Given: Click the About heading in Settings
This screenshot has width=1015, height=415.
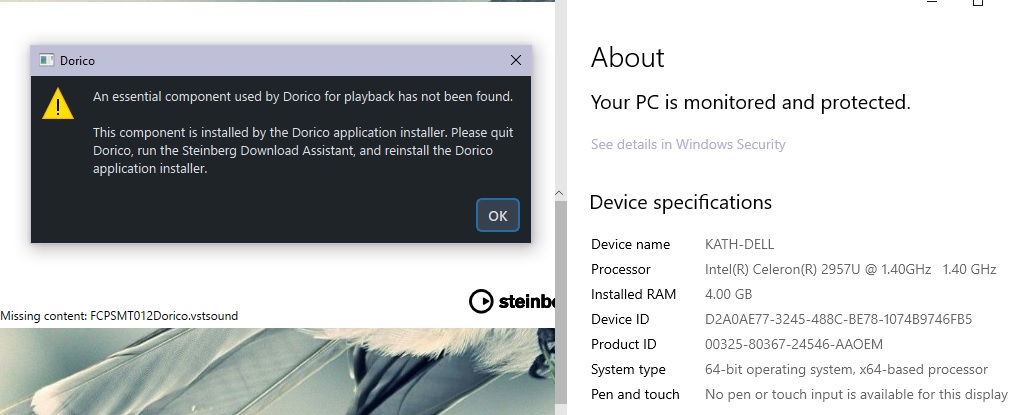Looking at the screenshot, I should (627, 58).
